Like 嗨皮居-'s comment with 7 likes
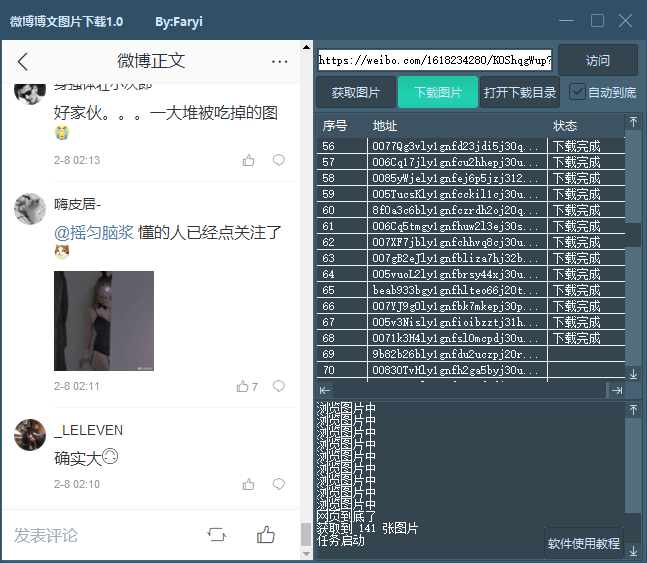647x563 pixels. click(247, 386)
